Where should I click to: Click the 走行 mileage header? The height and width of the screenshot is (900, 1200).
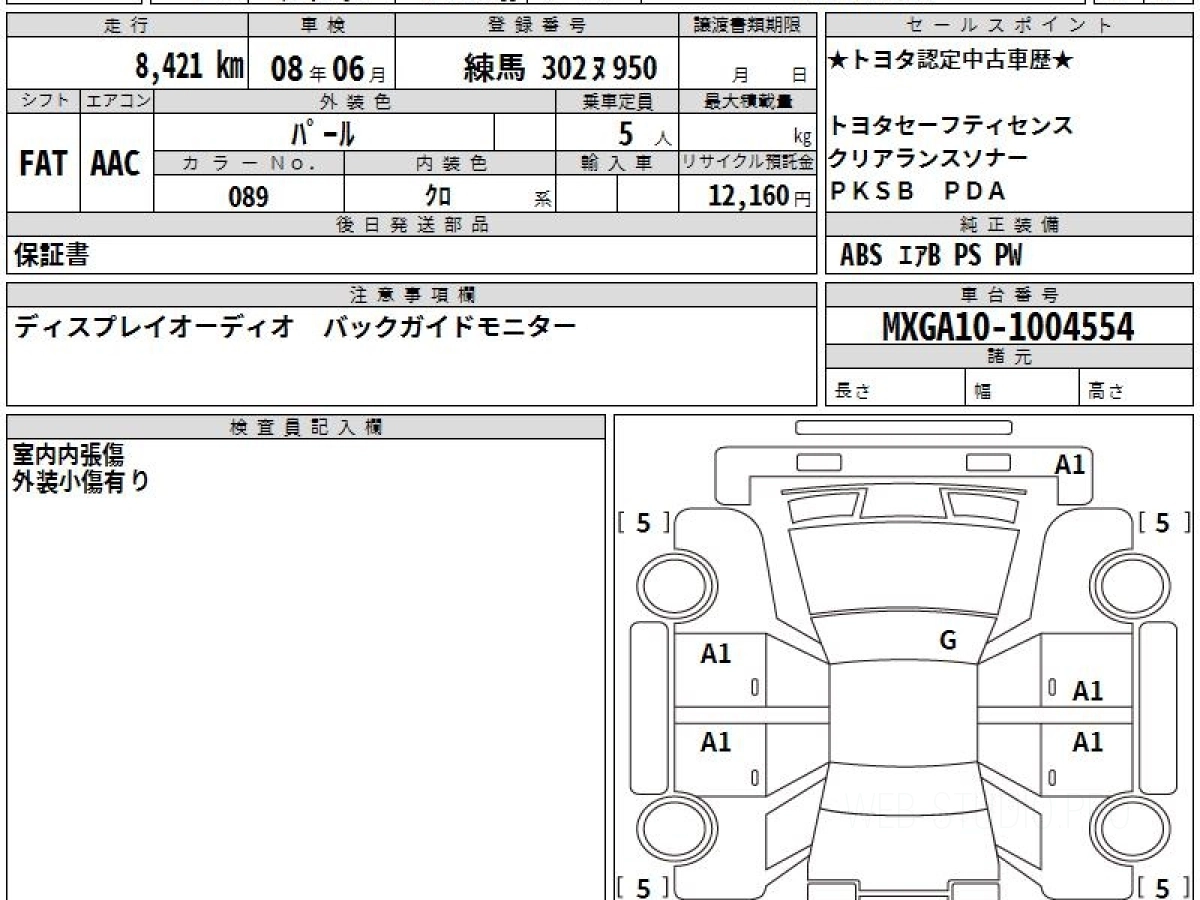pos(126,26)
